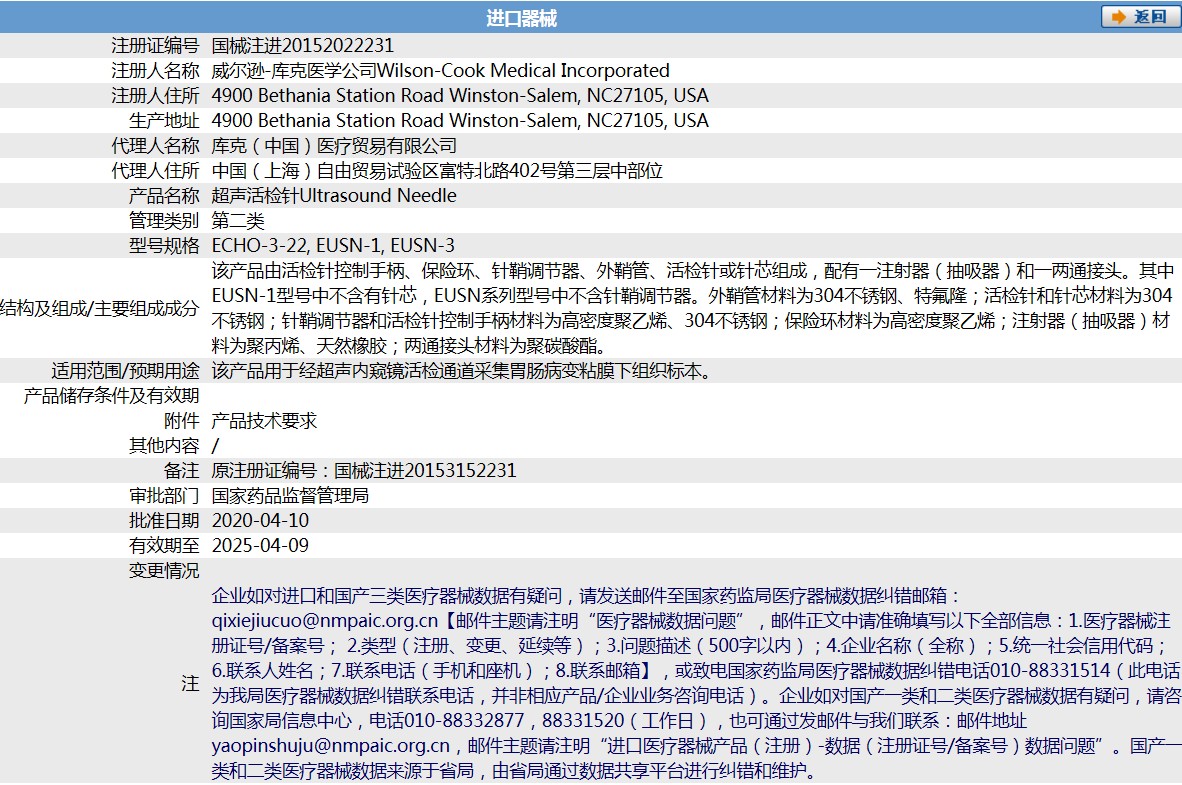The height and width of the screenshot is (785, 1182).
Task: Select the remark 原注册证编号：国械注进20153152231
Action: 364,471
